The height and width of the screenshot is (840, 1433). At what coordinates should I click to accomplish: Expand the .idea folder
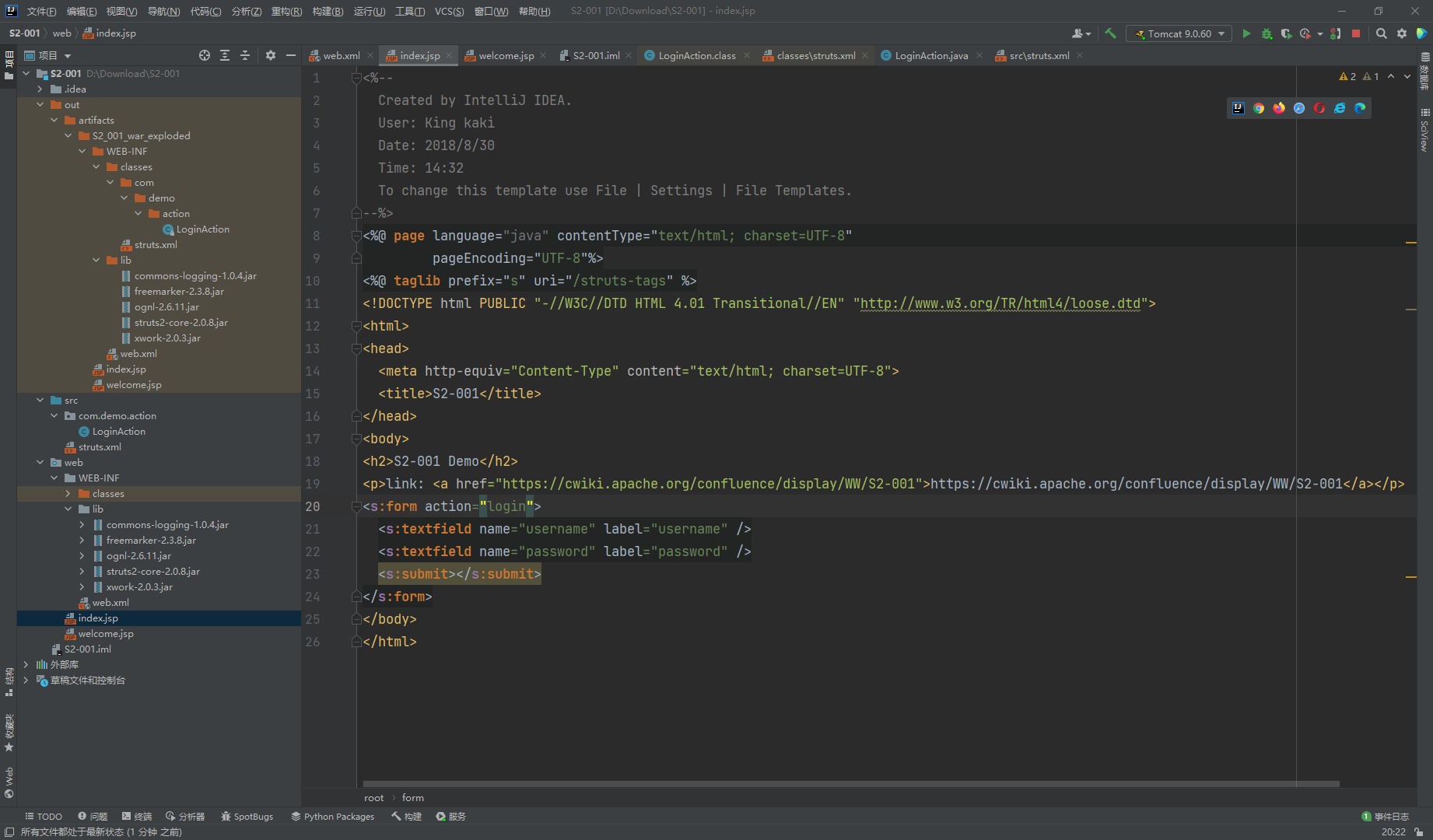[40, 89]
